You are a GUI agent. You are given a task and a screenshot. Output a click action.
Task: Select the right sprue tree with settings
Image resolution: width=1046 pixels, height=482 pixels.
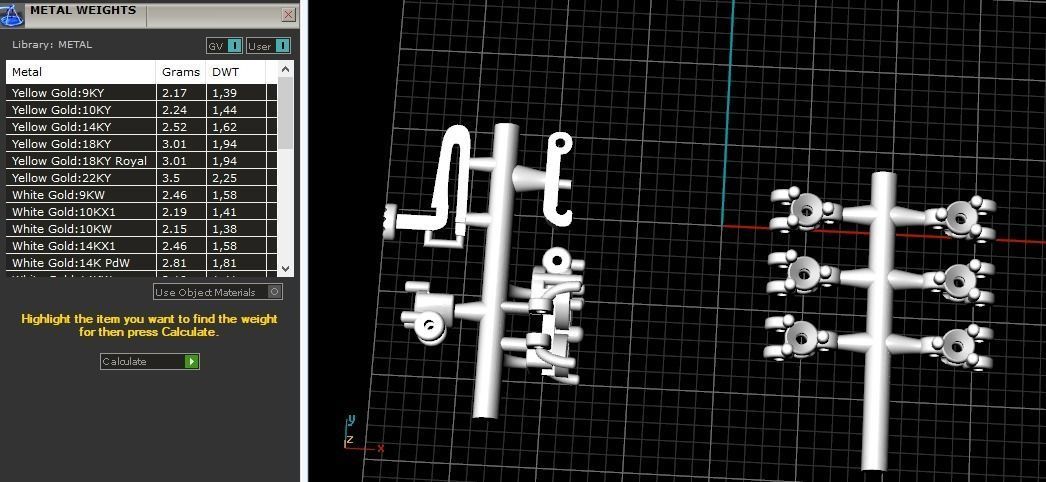883,320
